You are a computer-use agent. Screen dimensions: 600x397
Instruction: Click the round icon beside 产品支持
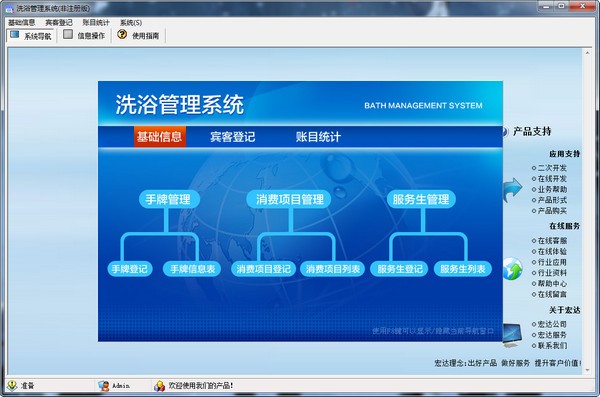[505, 132]
